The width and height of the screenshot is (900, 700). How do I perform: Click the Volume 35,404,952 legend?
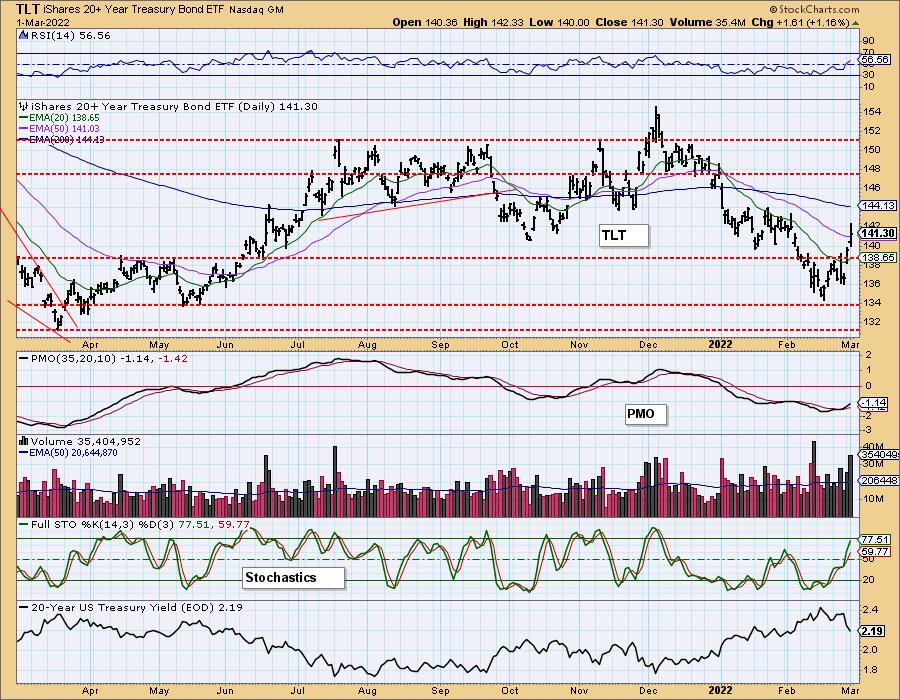pyautogui.click(x=86, y=441)
